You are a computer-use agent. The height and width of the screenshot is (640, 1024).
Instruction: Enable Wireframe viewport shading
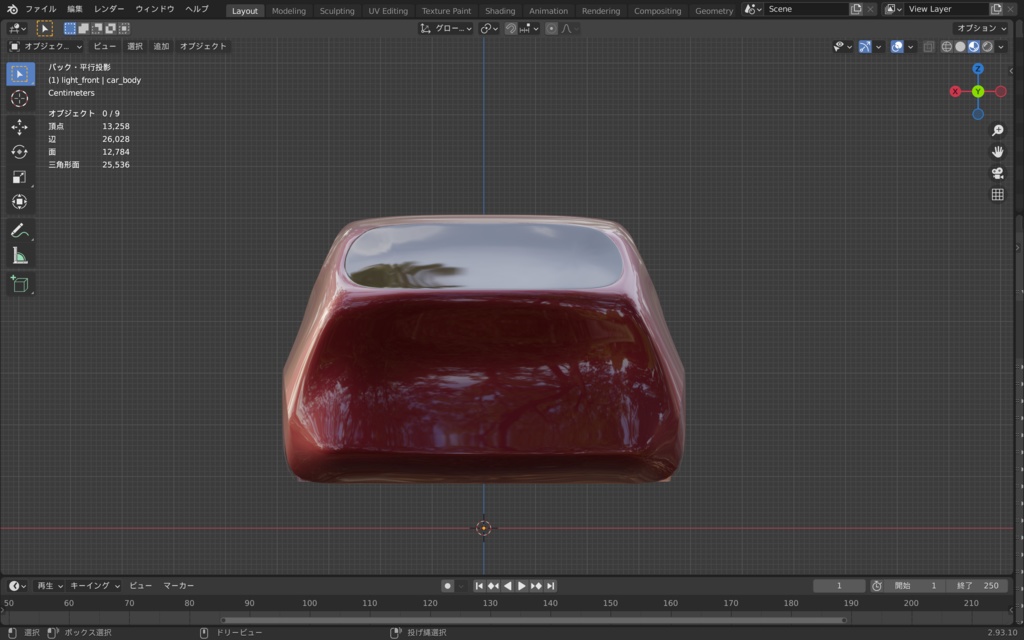coord(946,46)
